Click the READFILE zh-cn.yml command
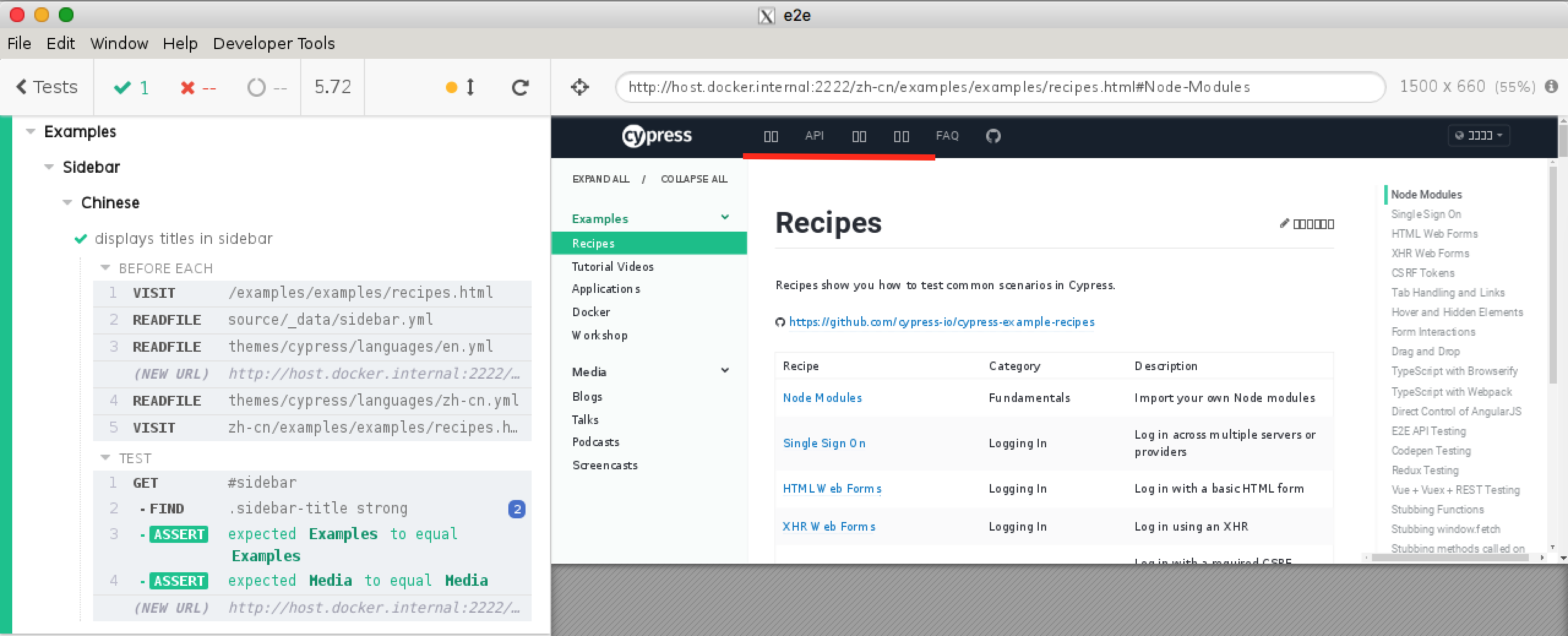The width and height of the screenshot is (1568, 636). (x=312, y=401)
